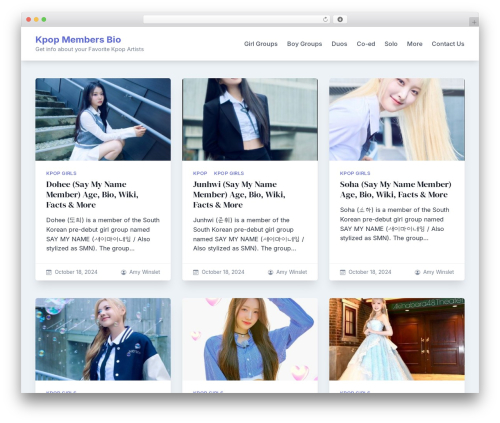The image size is (500, 423).
Task: Click Amy Winslet author on Soha post
Action: point(439,272)
